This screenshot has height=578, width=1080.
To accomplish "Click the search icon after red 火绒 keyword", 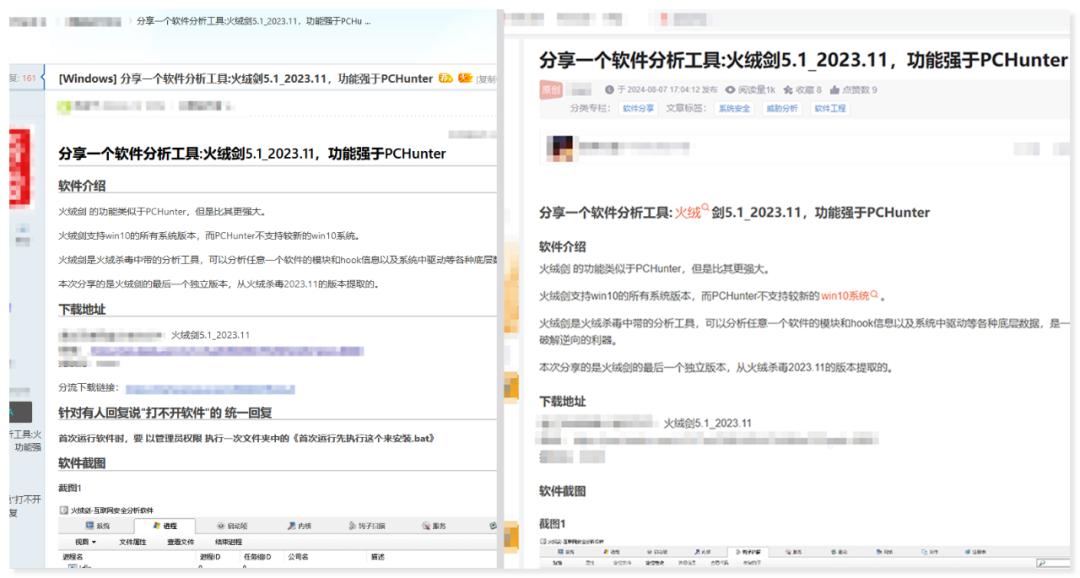I will (x=705, y=207).
